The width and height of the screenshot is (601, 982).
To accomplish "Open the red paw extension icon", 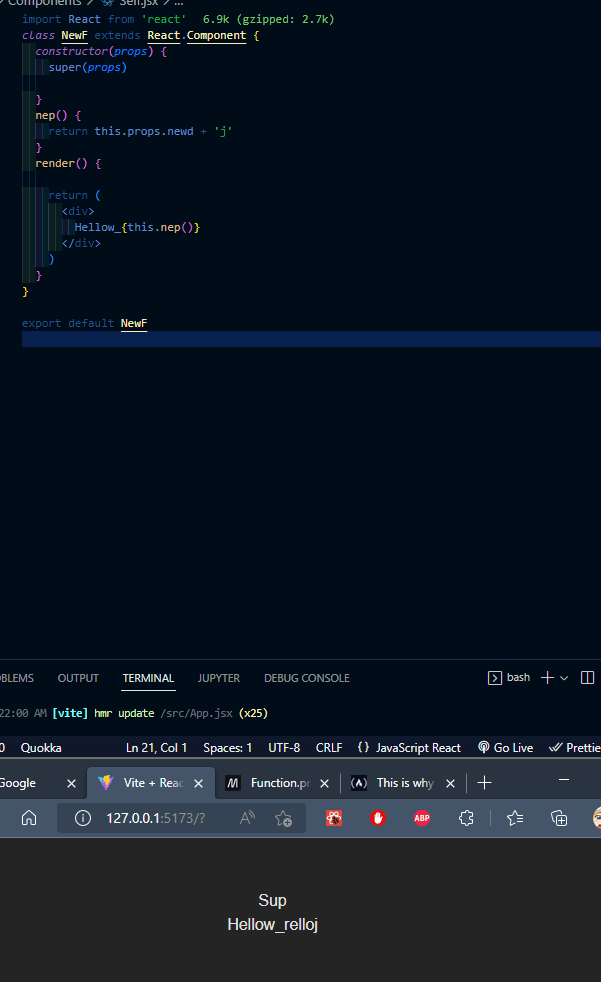I will [334, 818].
